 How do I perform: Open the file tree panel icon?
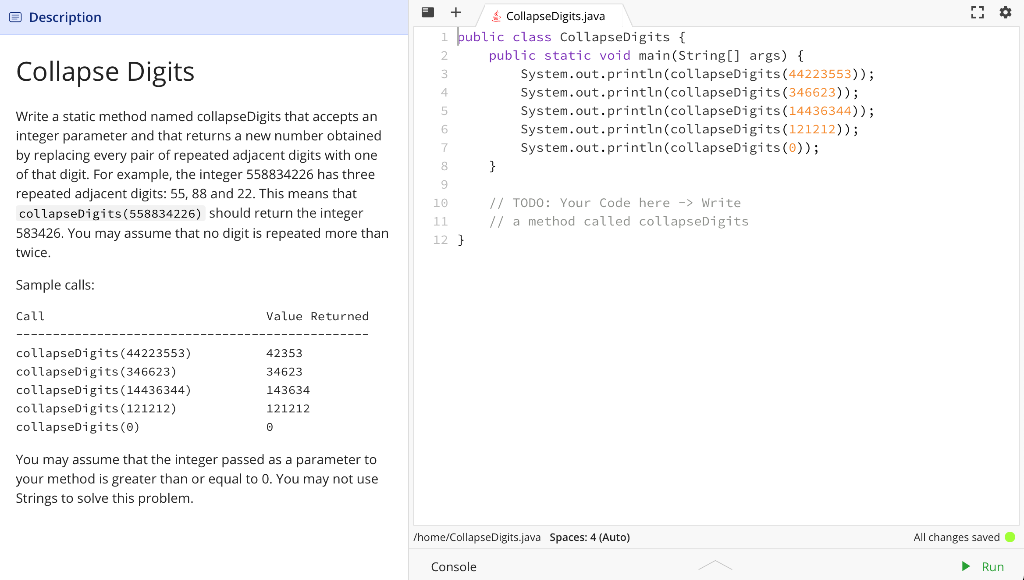(x=428, y=12)
